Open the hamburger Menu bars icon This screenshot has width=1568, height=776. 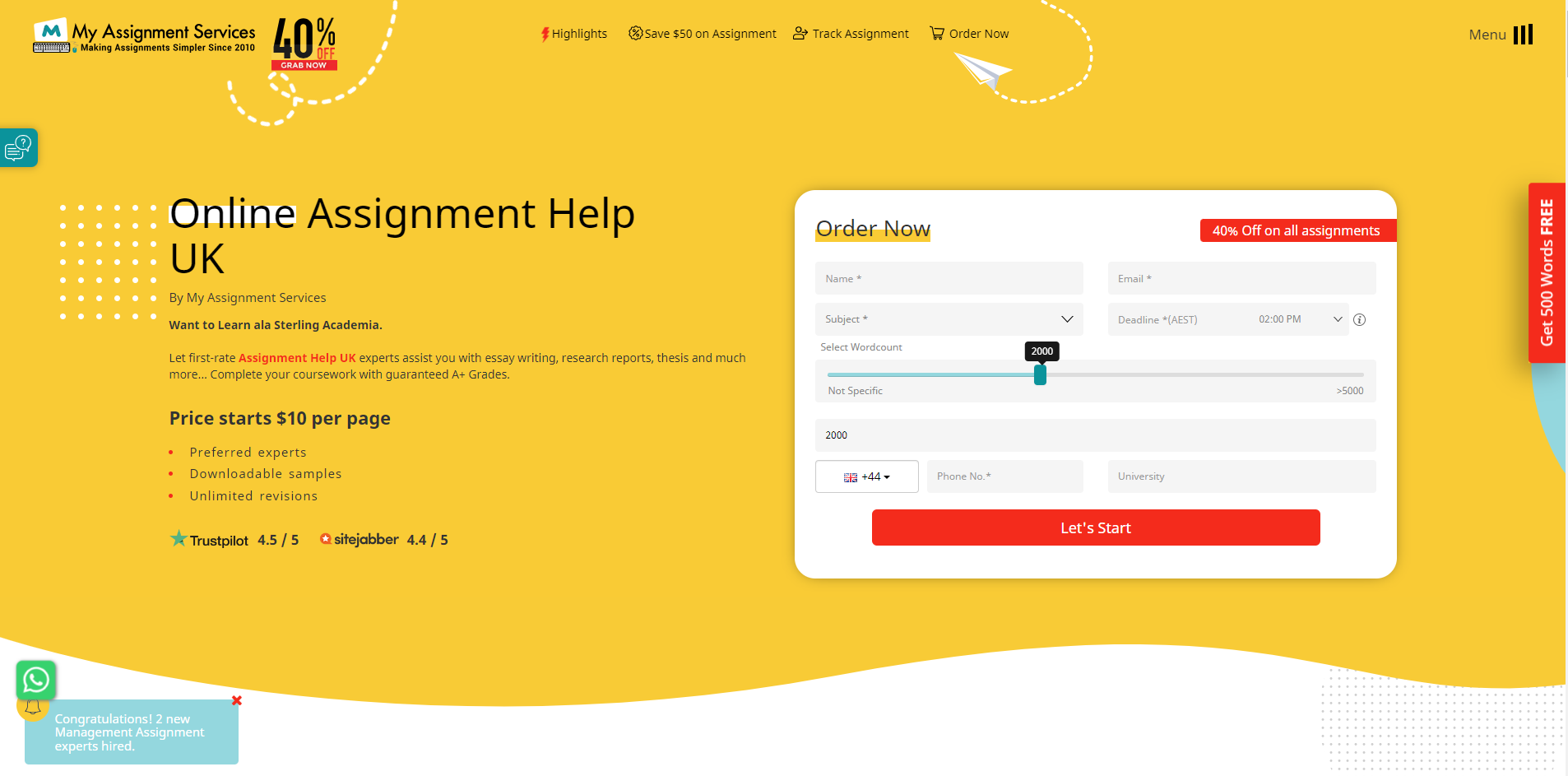click(1523, 35)
